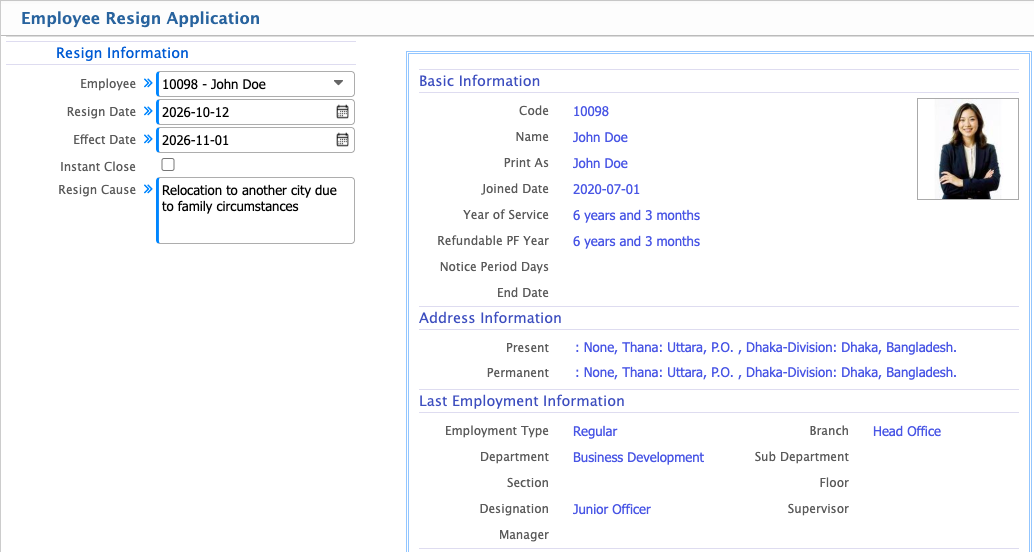This screenshot has width=1034, height=552.
Task: Click the Resign Information section heading
Action: tap(122, 53)
